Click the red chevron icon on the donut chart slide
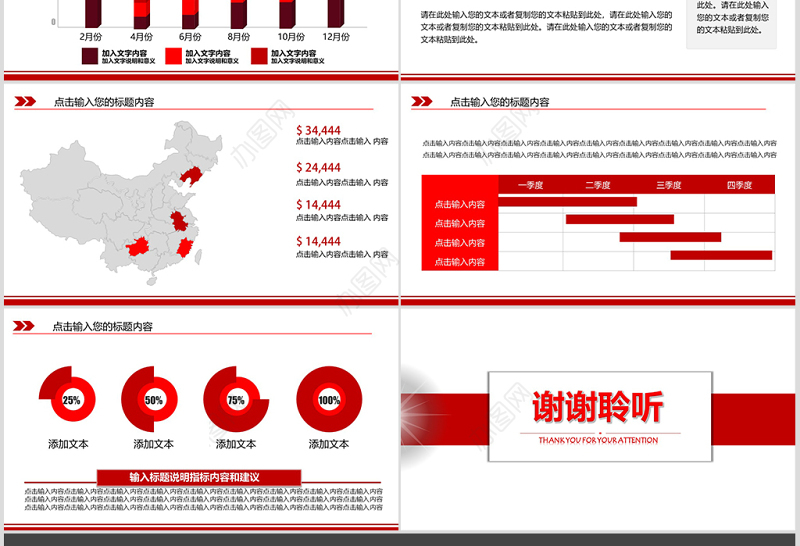 click(x=23, y=326)
